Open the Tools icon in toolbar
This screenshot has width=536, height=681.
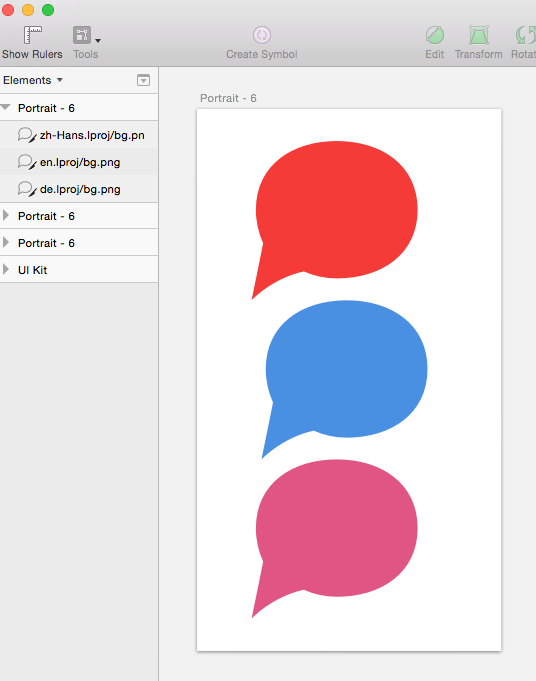point(82,35)
